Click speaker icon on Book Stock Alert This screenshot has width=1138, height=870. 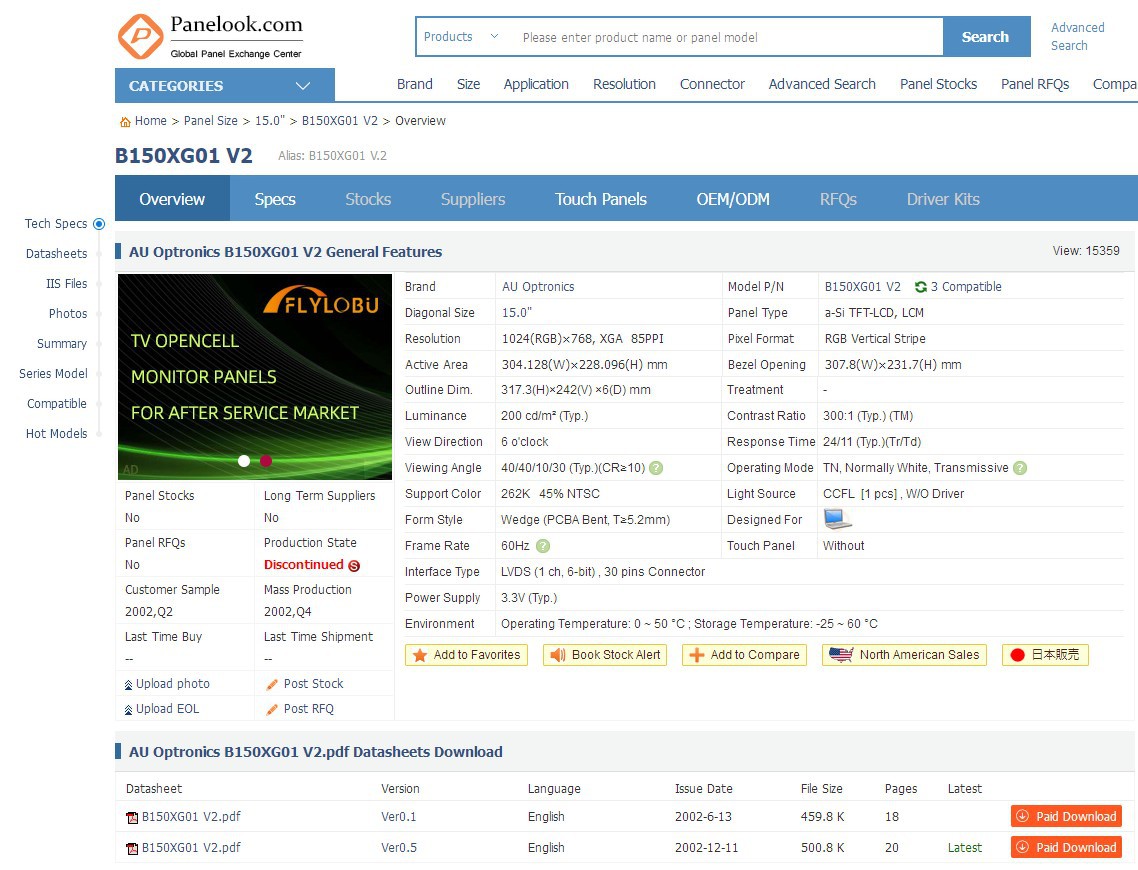[x=557, y=655]
